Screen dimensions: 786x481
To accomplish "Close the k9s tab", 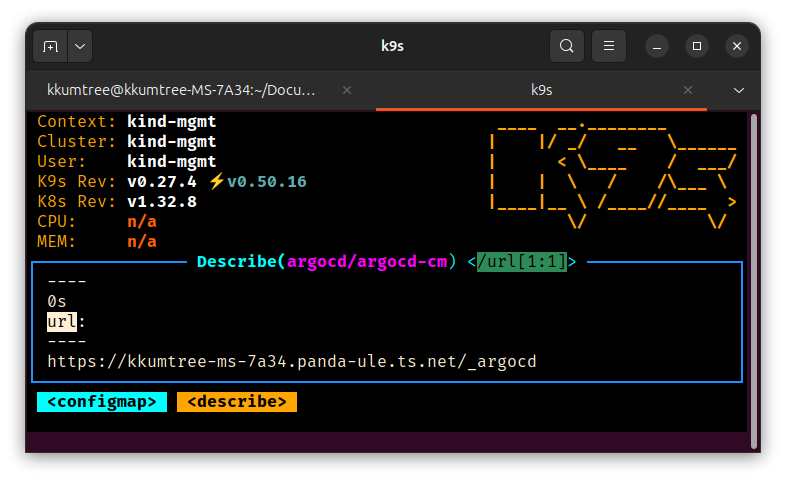I will tap(688, 90).
